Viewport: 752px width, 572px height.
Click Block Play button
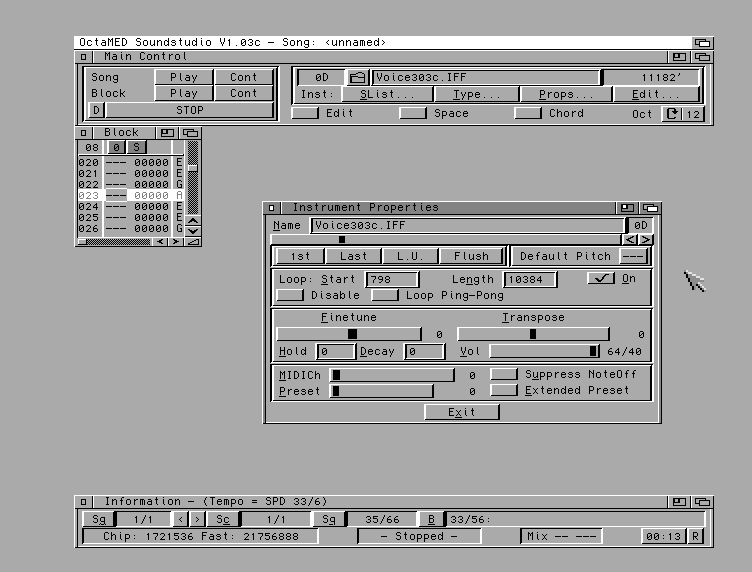click(184, 93)
